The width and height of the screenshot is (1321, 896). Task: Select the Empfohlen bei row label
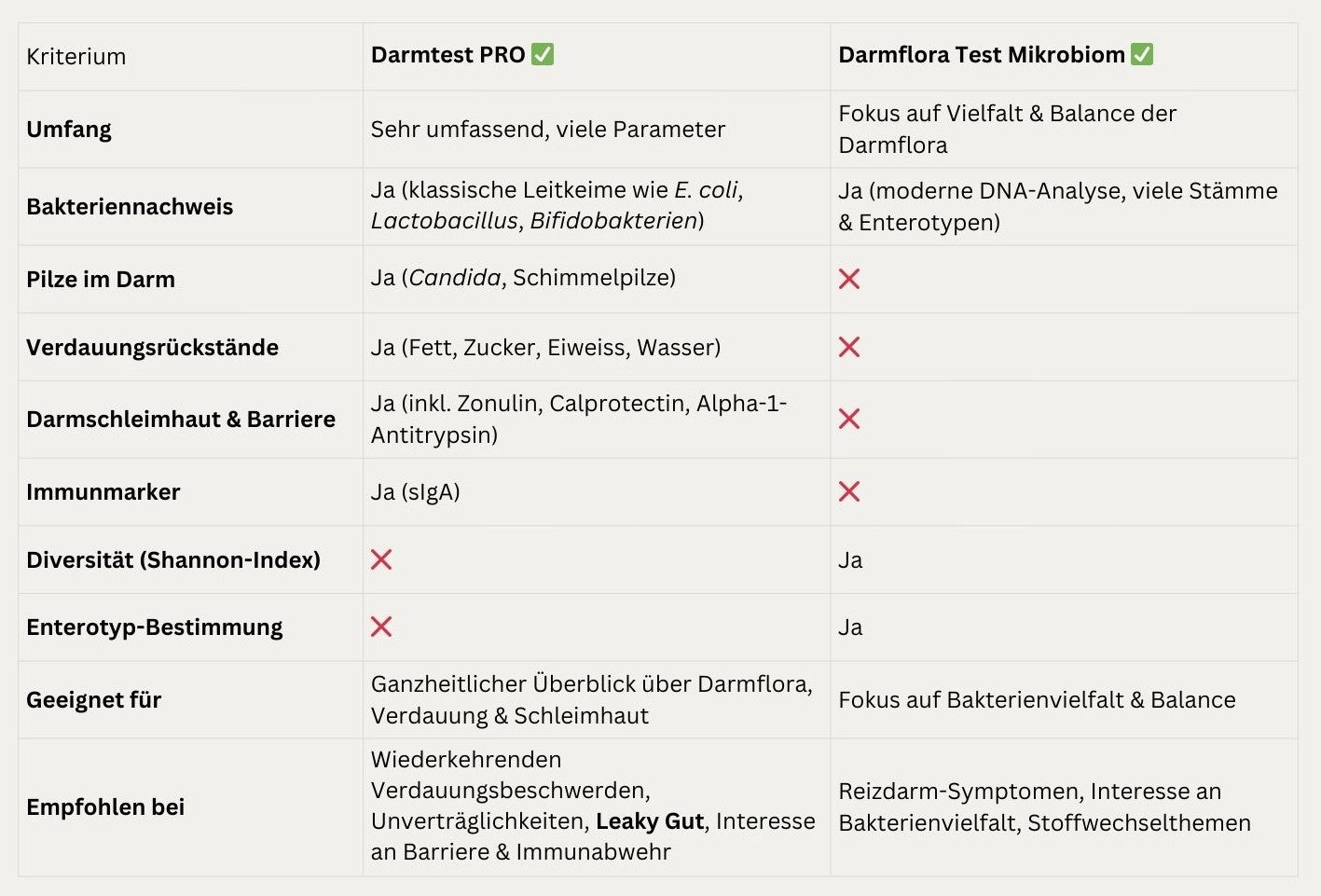click(105, 807)
